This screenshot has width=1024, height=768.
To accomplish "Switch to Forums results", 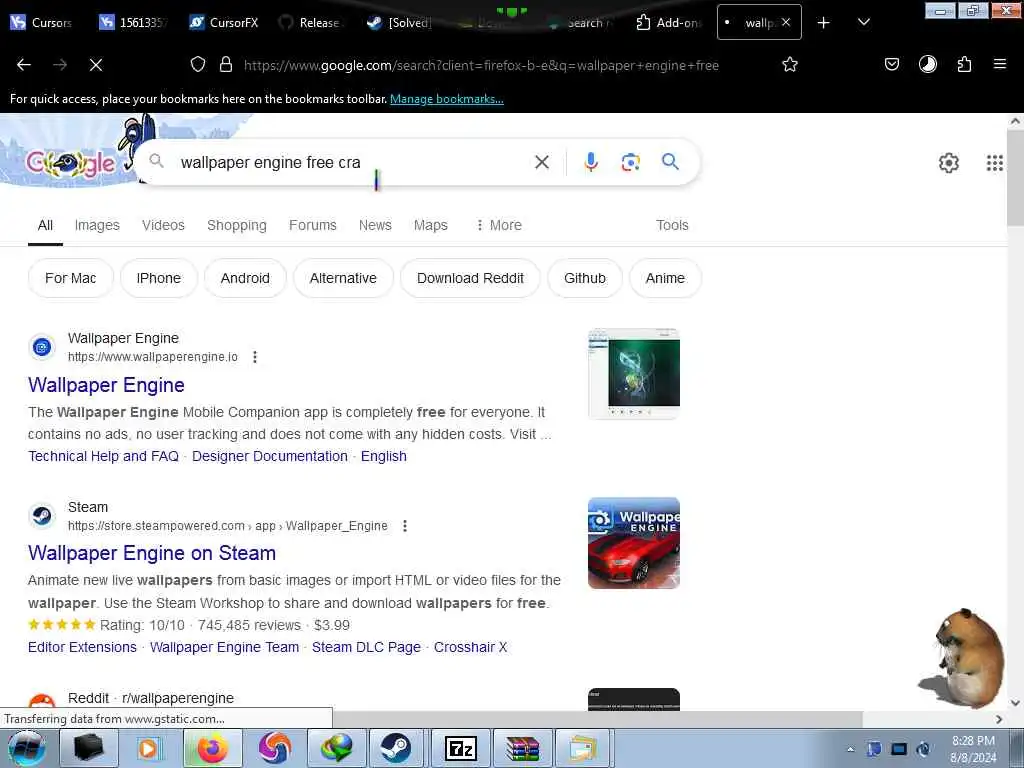I will pyautogui.click(x=313, y=225).
